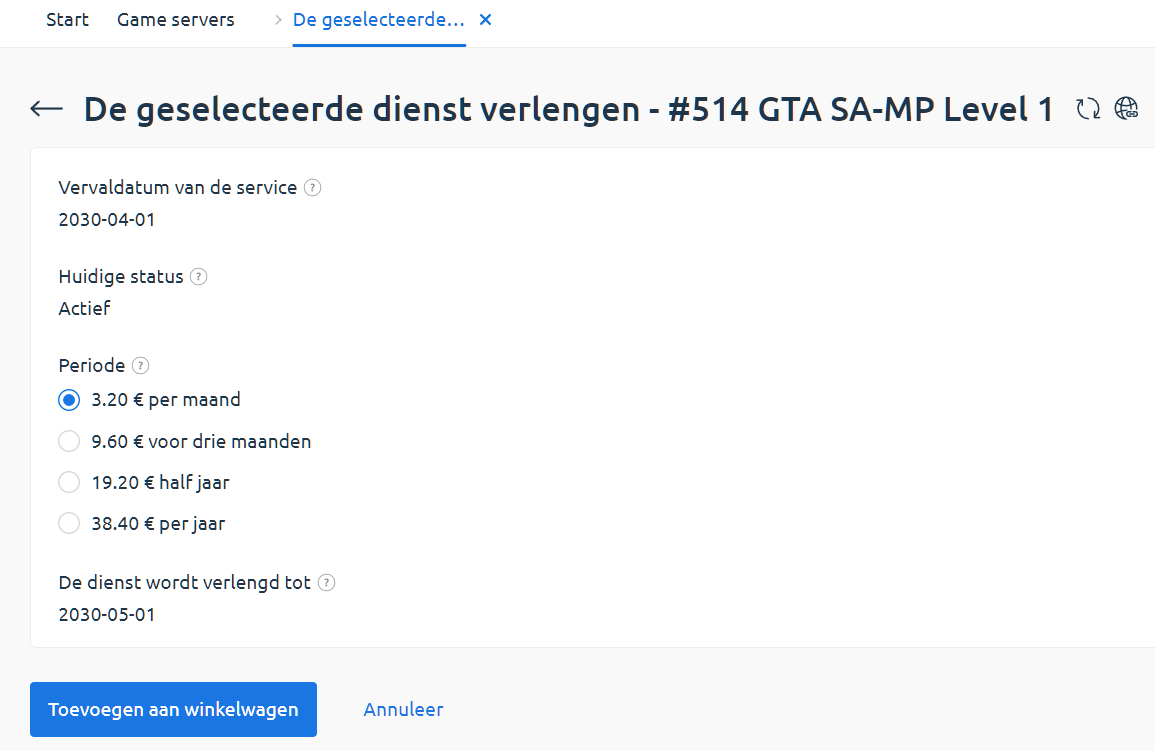Click the chevron separator after Game servers
The height and width of the screenshot is (751, 1155).
[278, 21]
